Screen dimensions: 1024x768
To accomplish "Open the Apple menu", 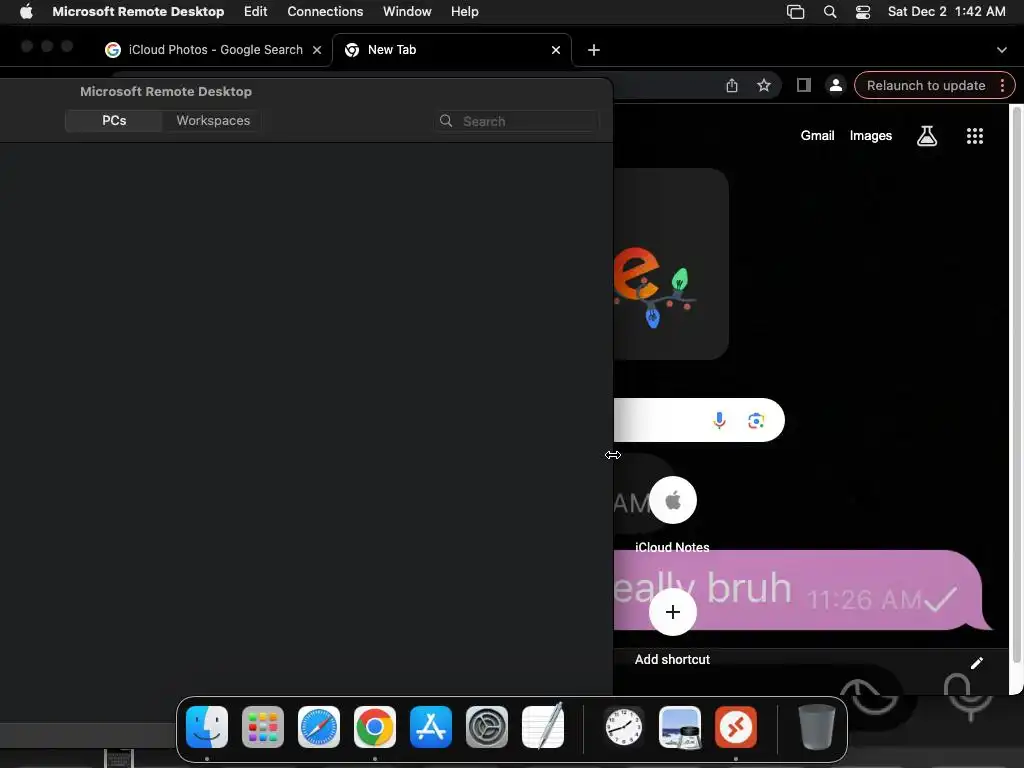I will pos(26,11).
